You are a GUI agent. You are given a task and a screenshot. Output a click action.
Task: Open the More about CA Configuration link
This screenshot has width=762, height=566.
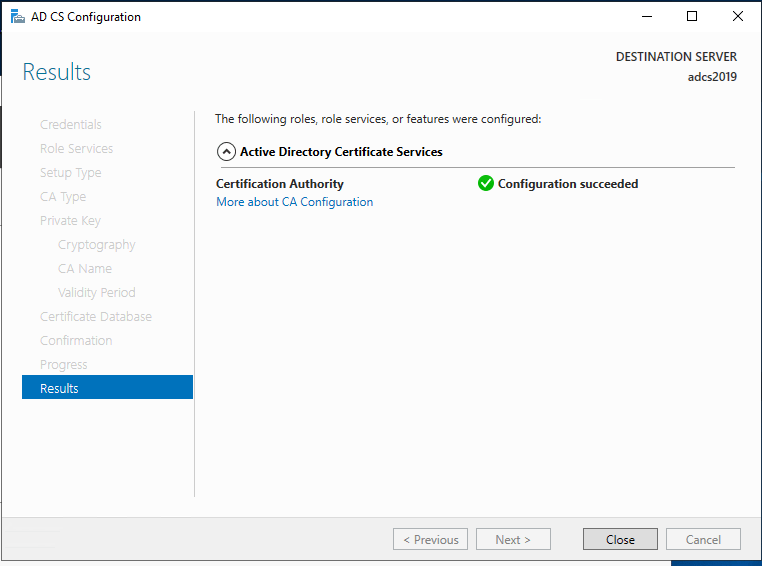294,202
